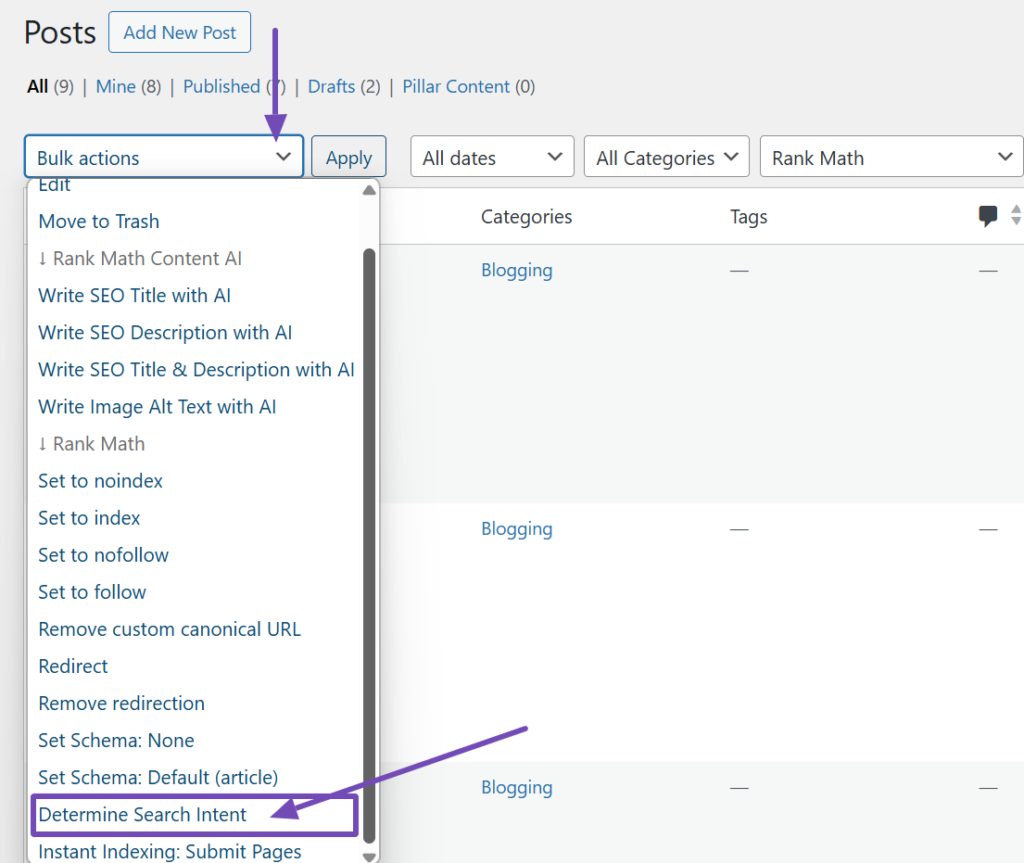Click the Tags column header
This screenshot has width=1024, height=863.
coord(748,217)
